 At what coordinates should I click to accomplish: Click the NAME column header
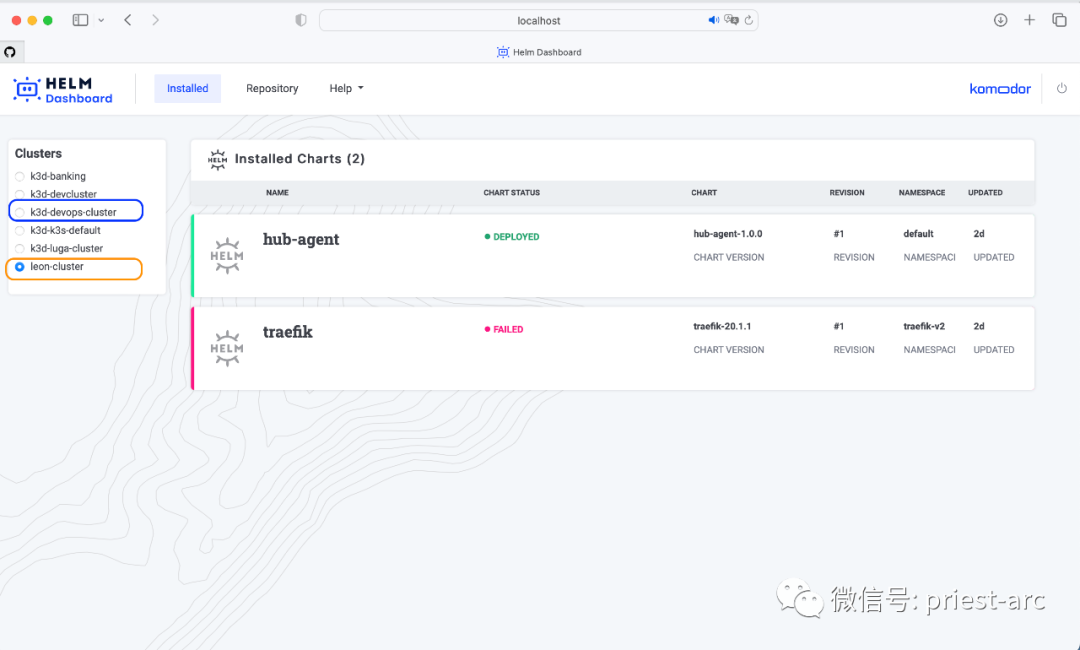pyautogui.click(x=277, y=193)
